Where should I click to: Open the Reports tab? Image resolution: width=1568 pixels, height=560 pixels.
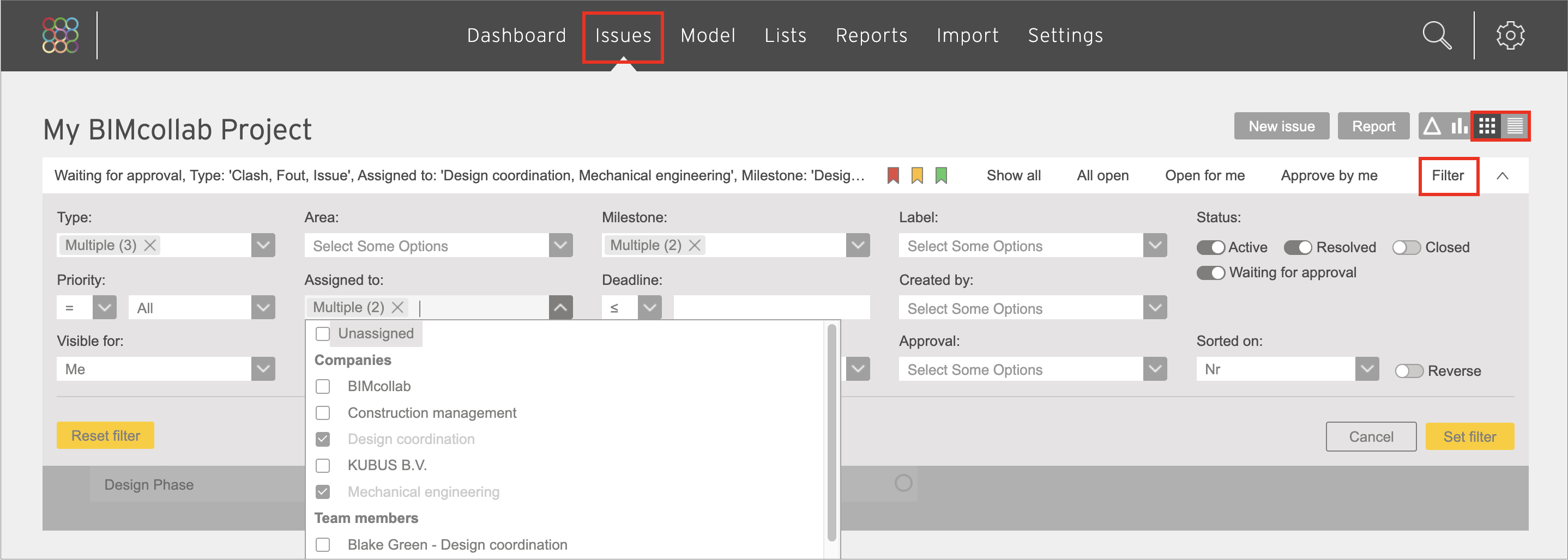point(872,35)
